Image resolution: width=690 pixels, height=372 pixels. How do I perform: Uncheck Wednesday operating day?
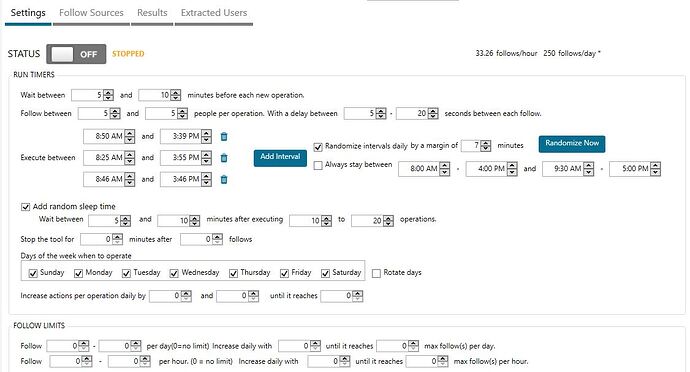[174, 273]
